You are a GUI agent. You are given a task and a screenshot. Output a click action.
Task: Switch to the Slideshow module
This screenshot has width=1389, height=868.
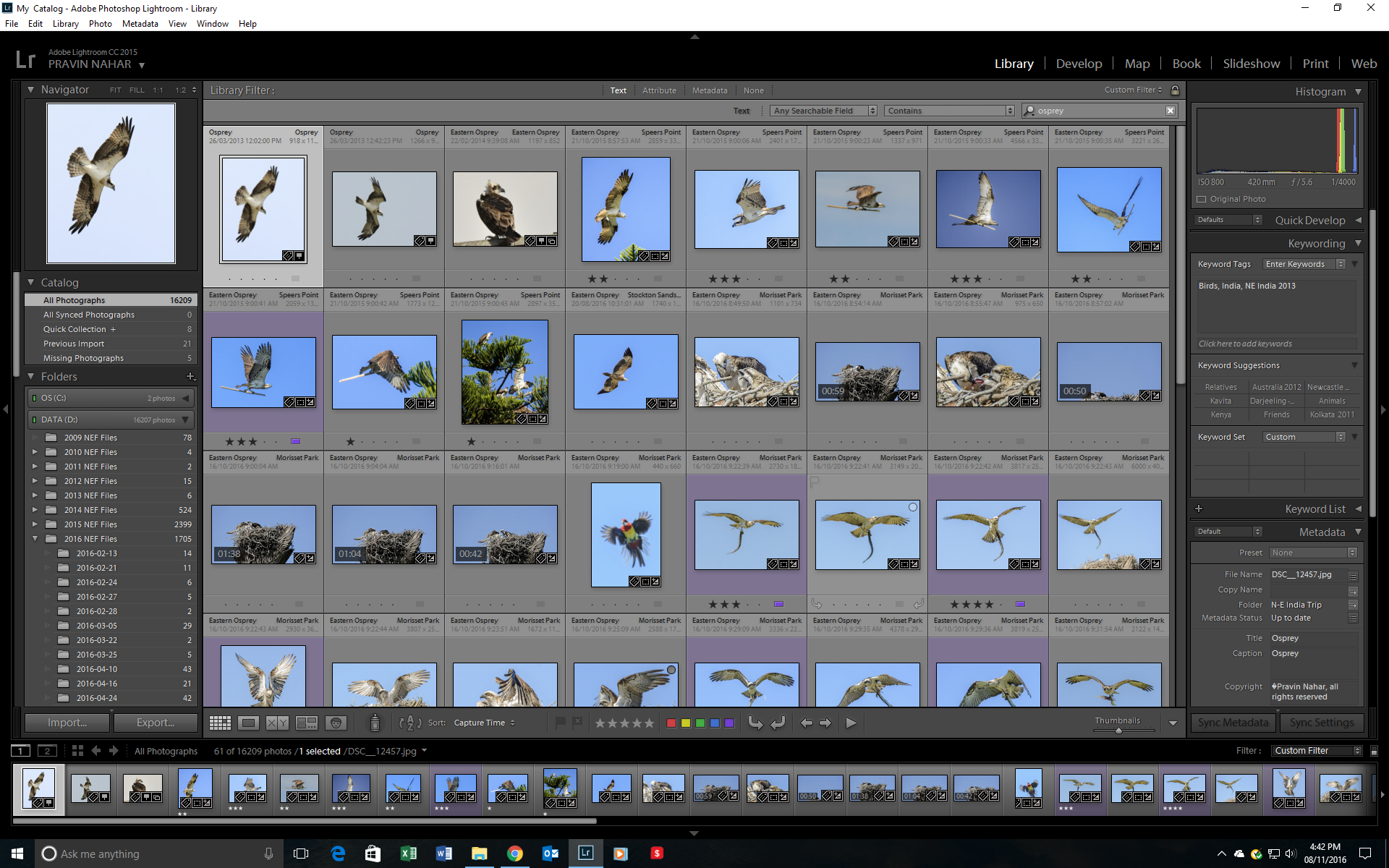(1252, 64)
